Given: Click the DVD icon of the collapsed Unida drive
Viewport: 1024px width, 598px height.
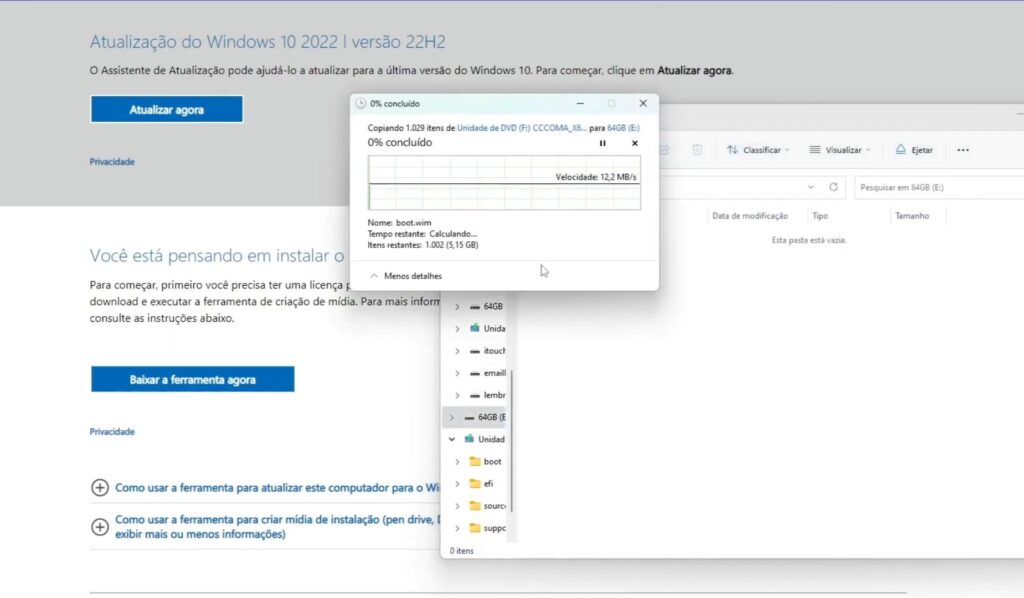Looking at the screenshot, I should coord(475,328).
